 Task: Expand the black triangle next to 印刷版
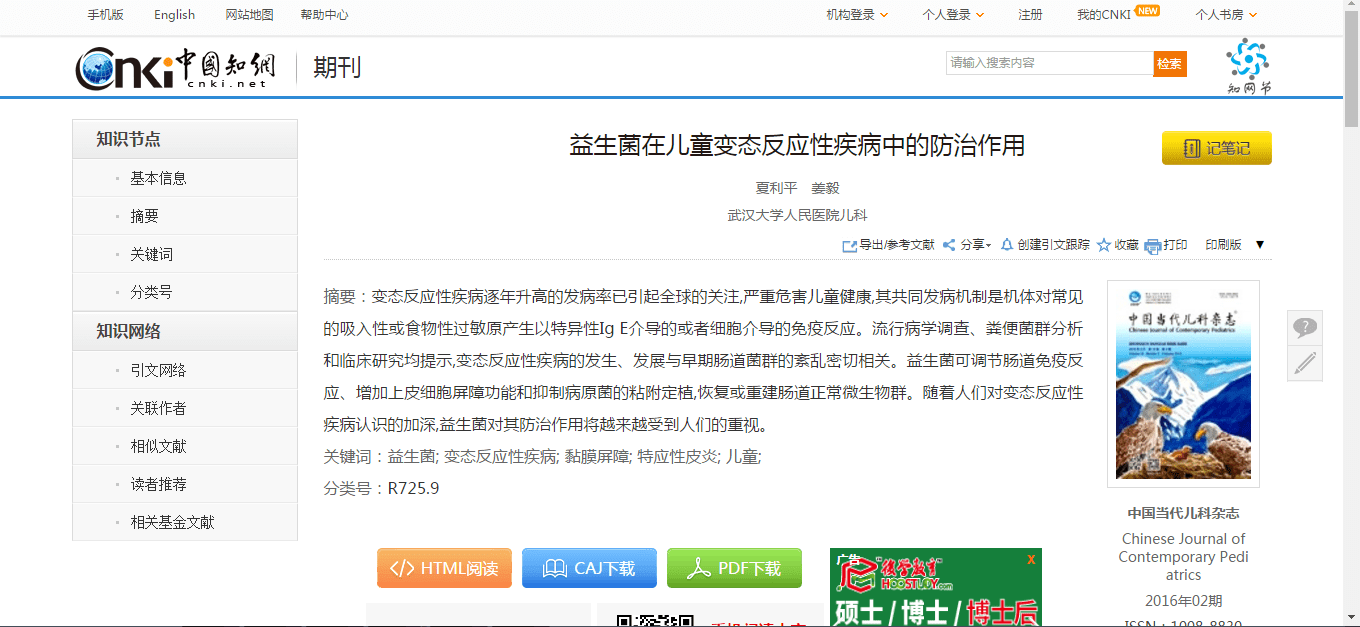pos(1259,244)
